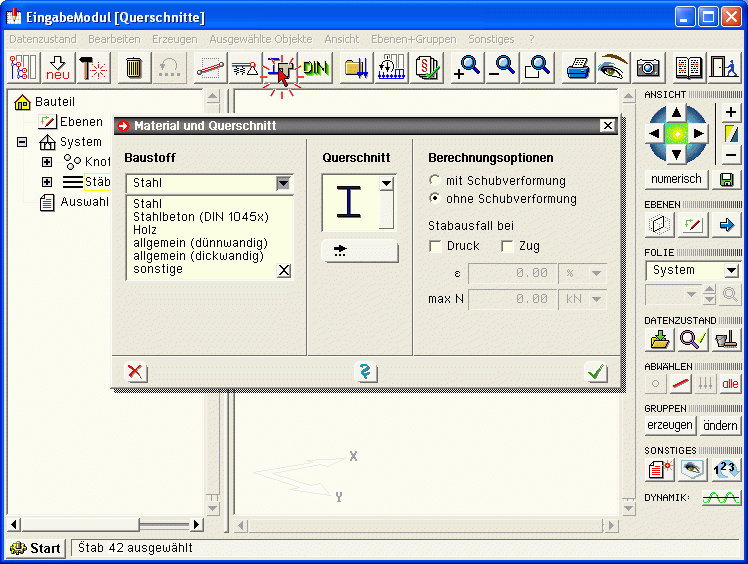Viewport: 748px width, 564px height.
Task: Click the printer icon in toolbar
Action: point(579,67)
